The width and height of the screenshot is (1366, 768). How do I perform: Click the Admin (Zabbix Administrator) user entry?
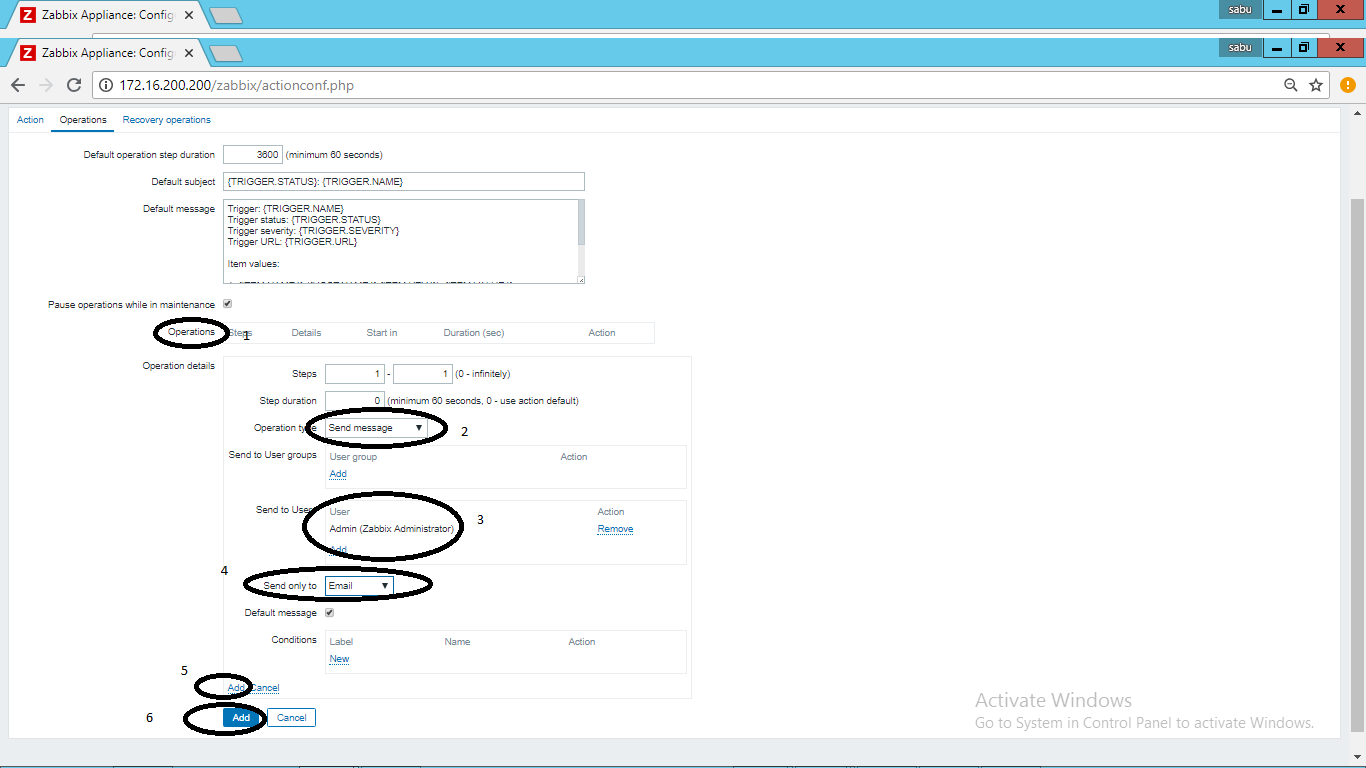[x=392, y=529]
